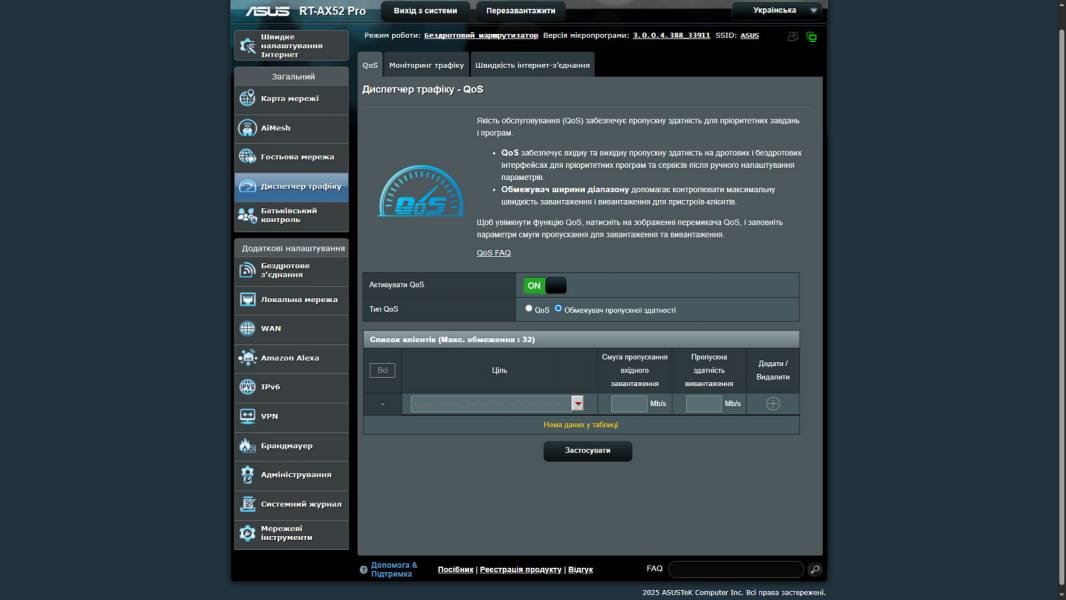1066x600 pixels.
Task: Select Обмежувач пропускної здатності radio option
Action: tap(558, 309)
